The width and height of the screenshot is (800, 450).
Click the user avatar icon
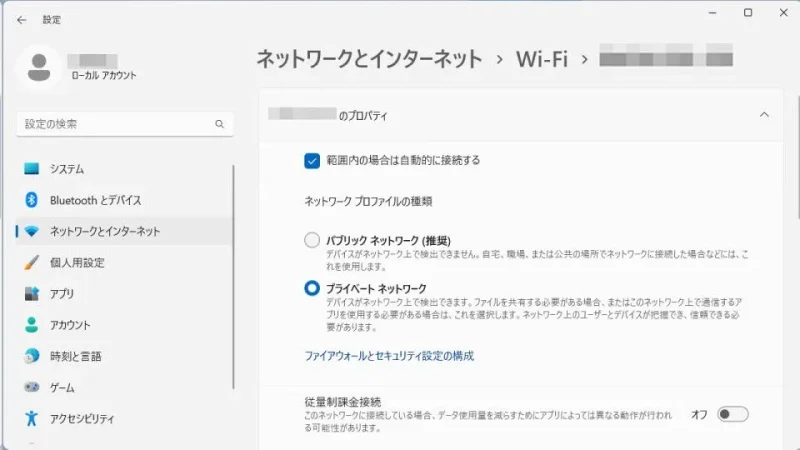tap(39, 67)
